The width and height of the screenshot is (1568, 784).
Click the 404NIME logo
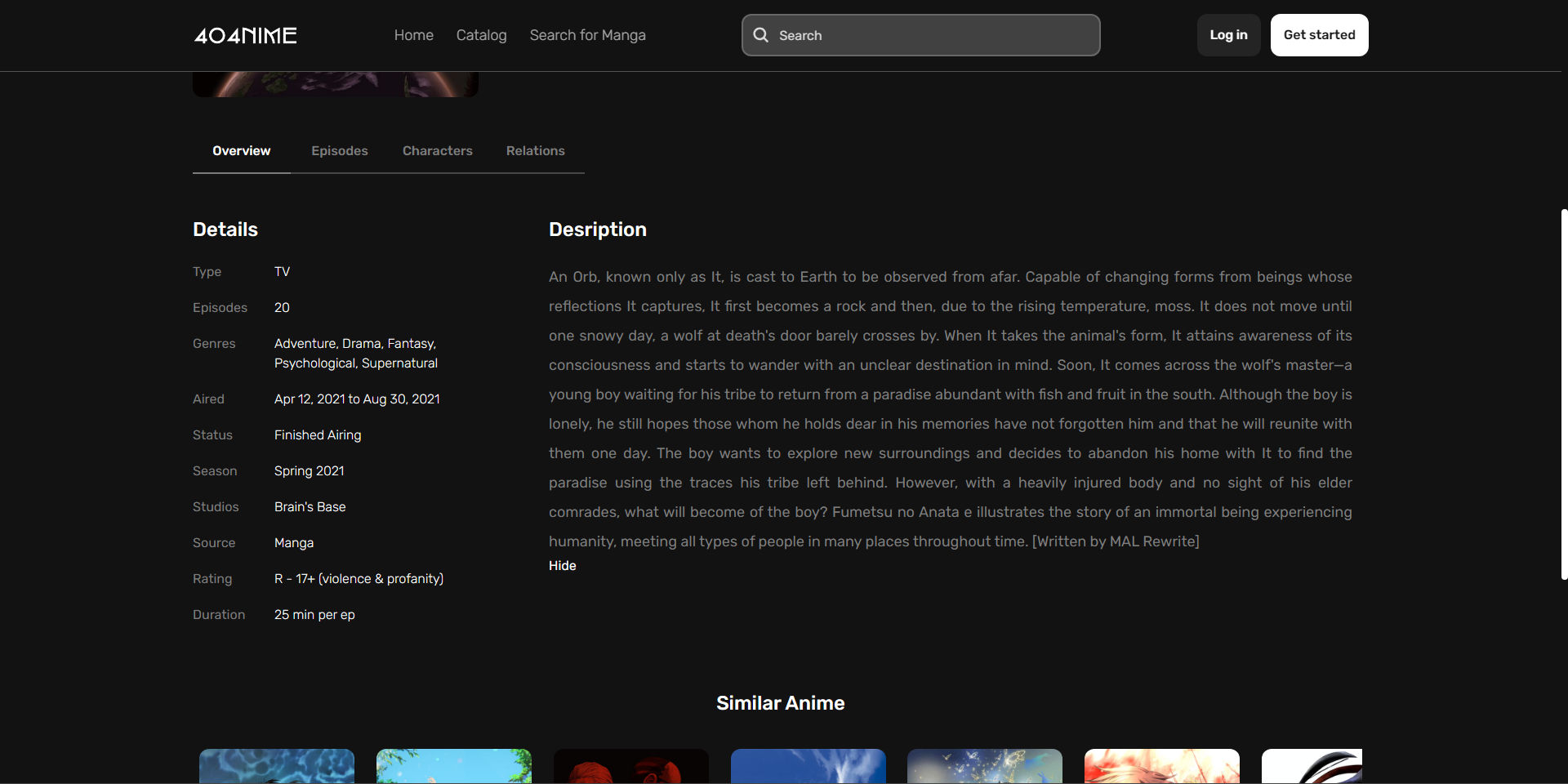[245, 35]
